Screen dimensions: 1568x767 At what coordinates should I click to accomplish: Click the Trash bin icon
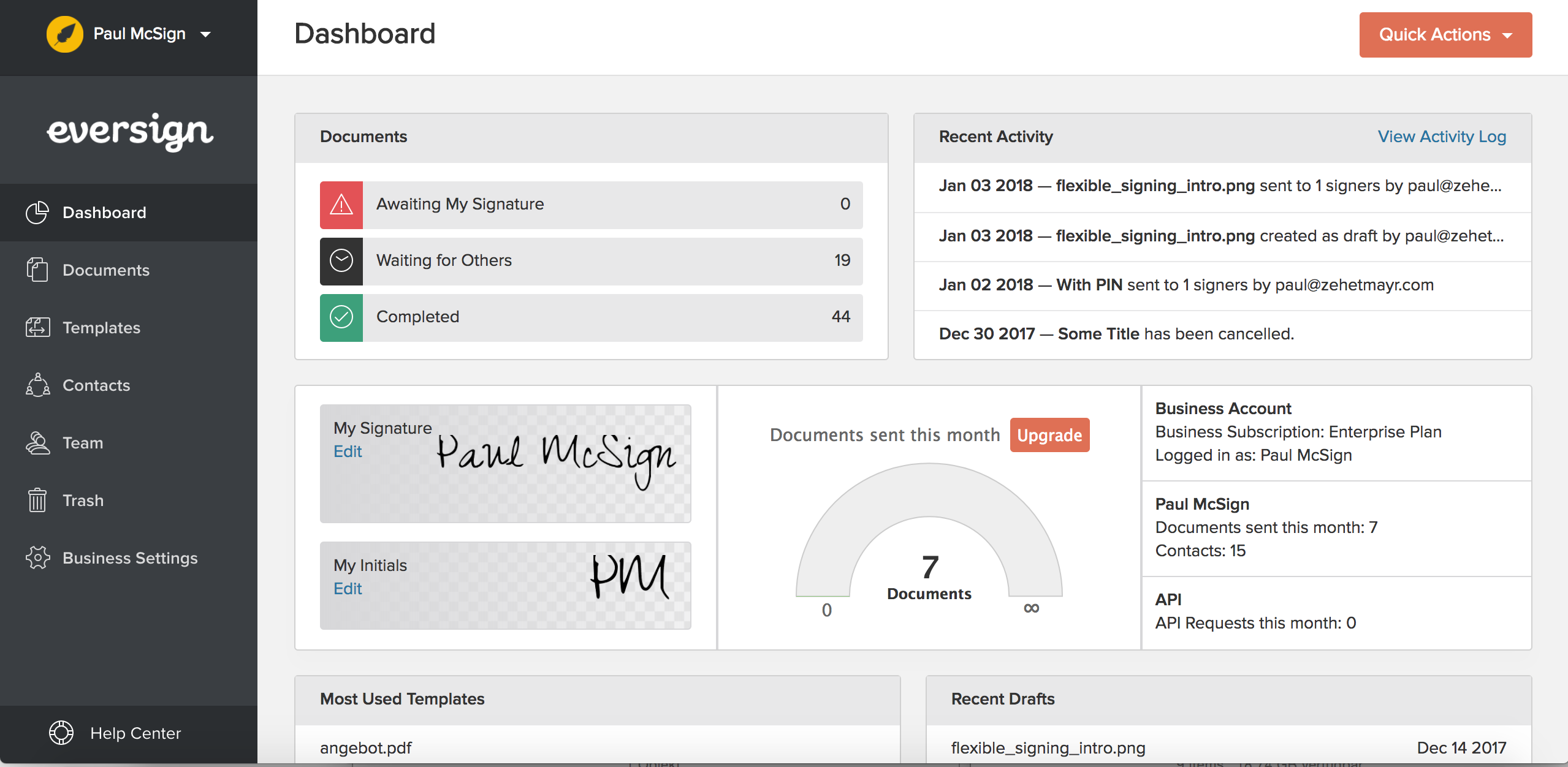coord(37,501)
